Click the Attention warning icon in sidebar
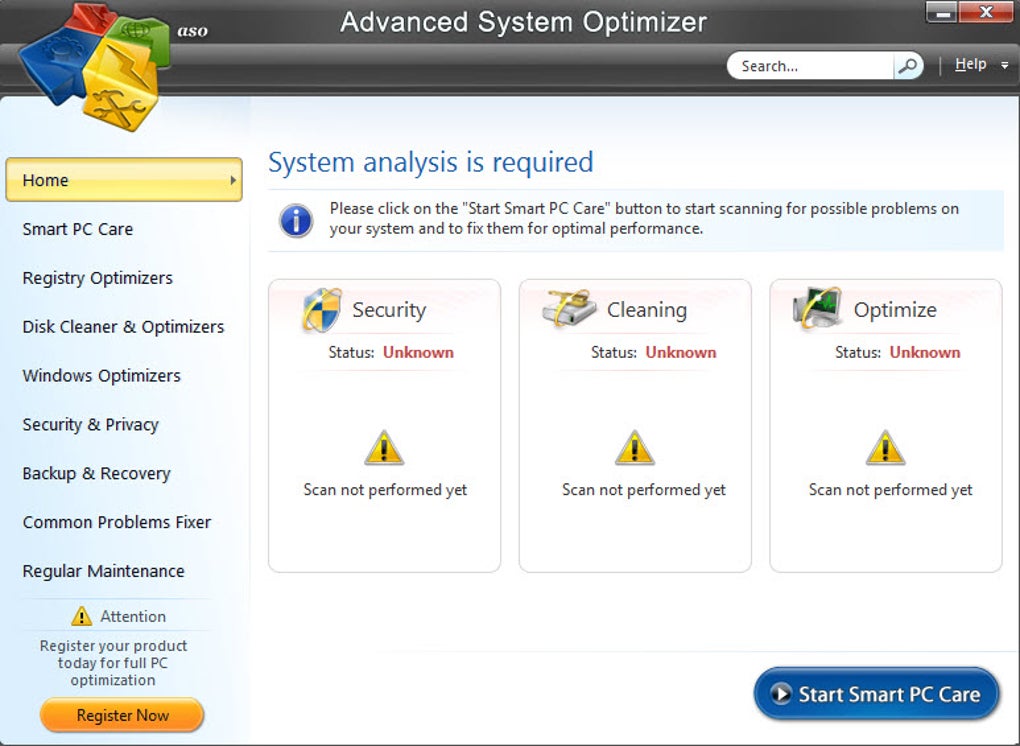The image size is (1020, 746). [x=81, y=616]
